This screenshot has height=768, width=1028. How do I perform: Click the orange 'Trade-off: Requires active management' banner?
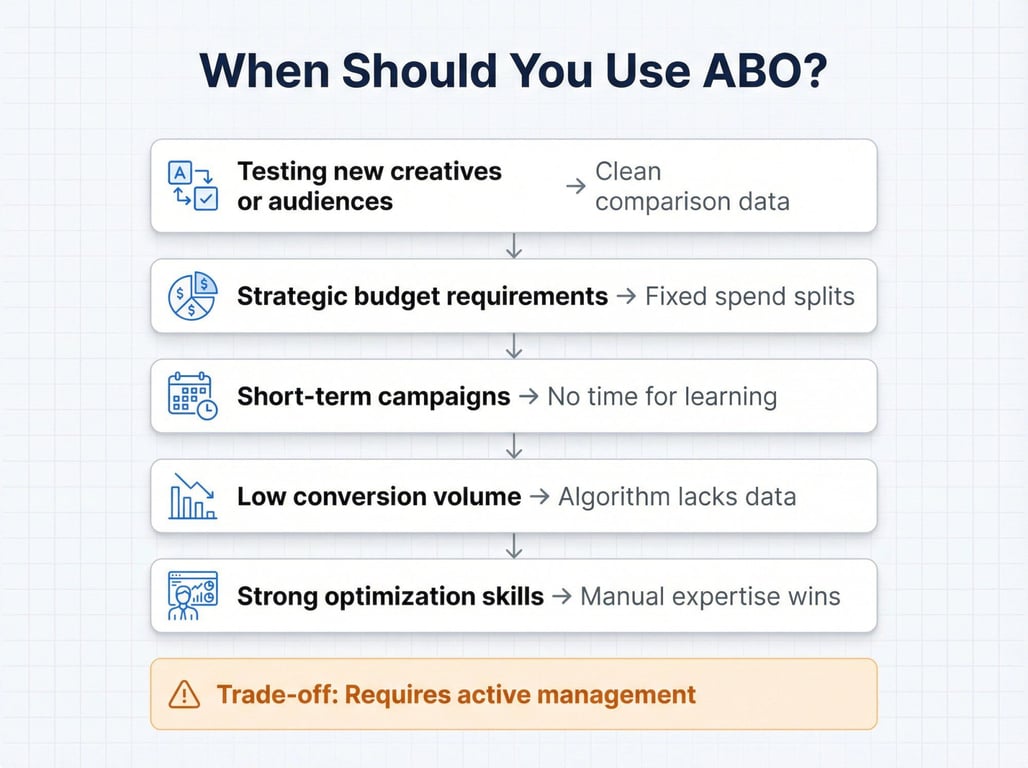click(x=514, y=694)
